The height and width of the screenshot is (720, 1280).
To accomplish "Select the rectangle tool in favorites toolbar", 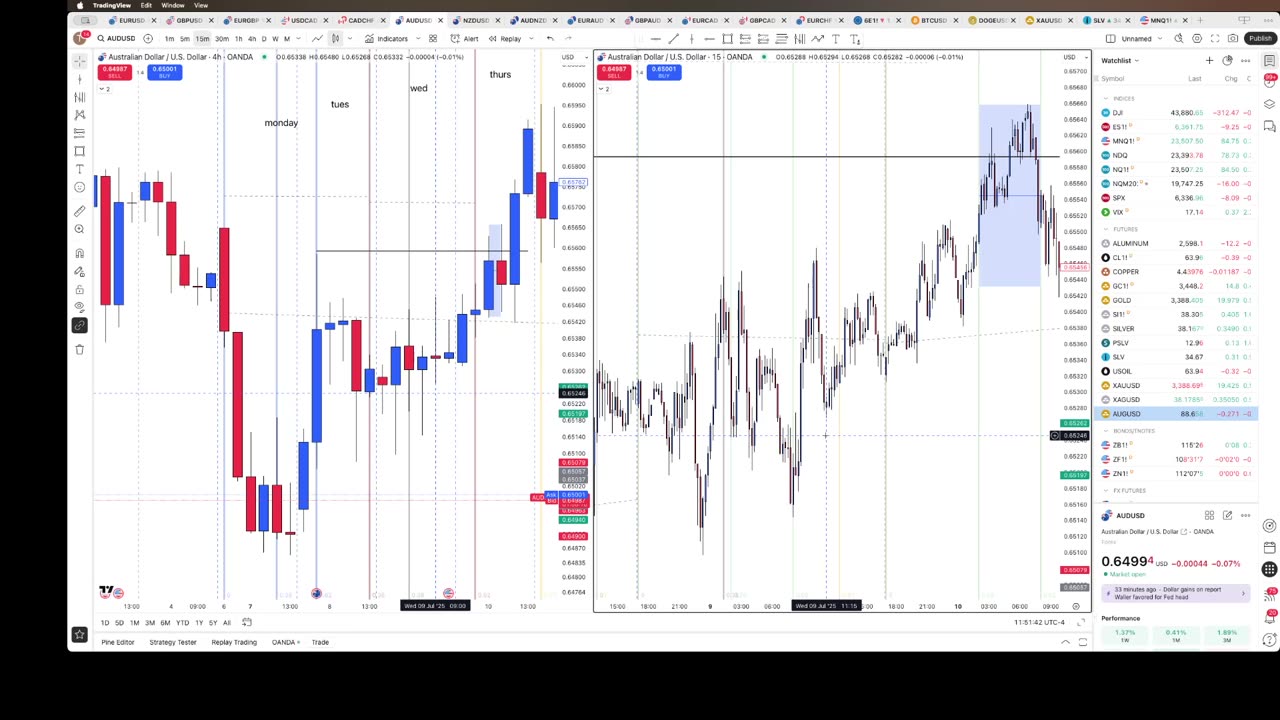I will click(727, 39).
